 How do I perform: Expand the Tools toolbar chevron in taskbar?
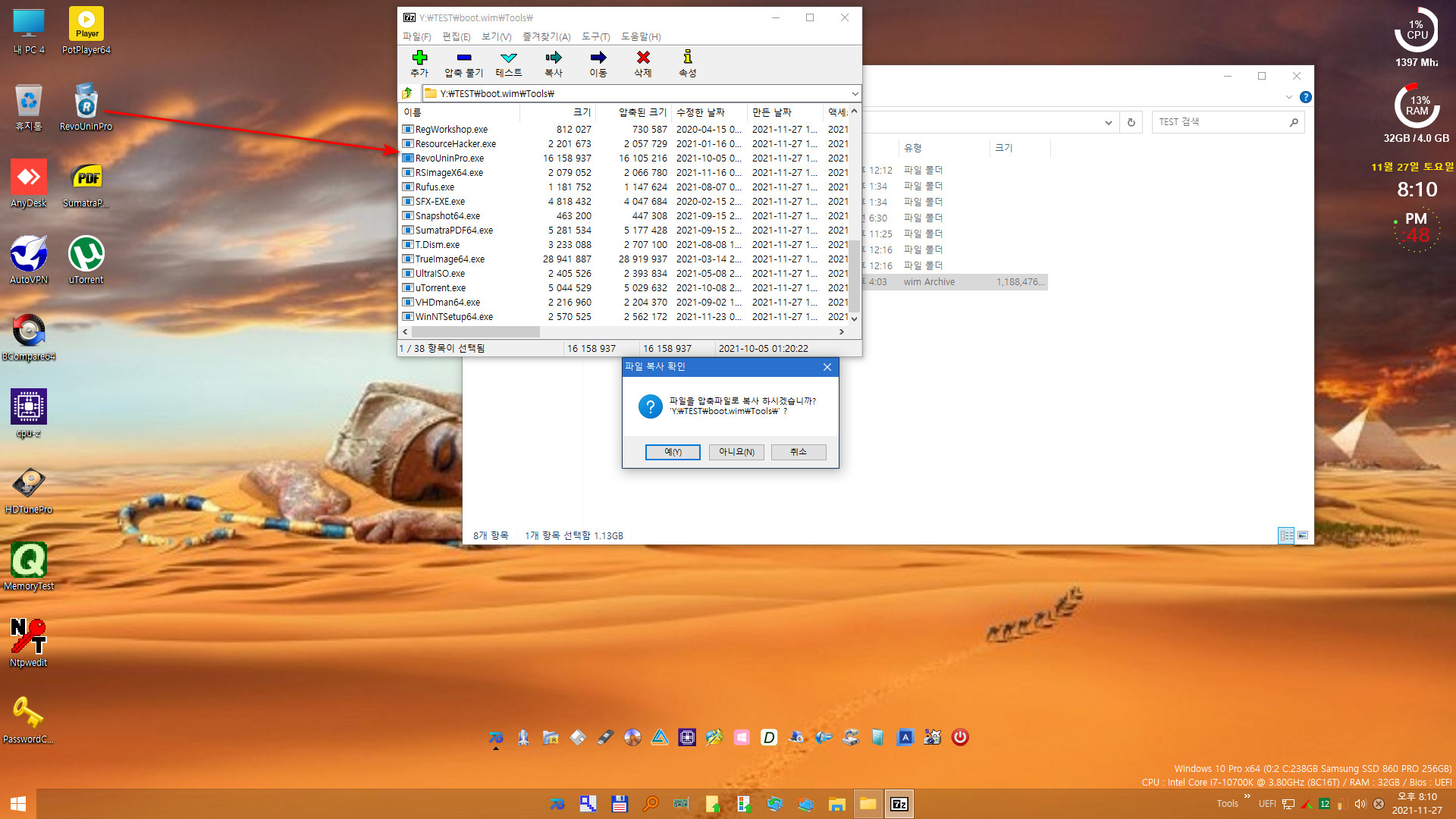[1247, 796]
